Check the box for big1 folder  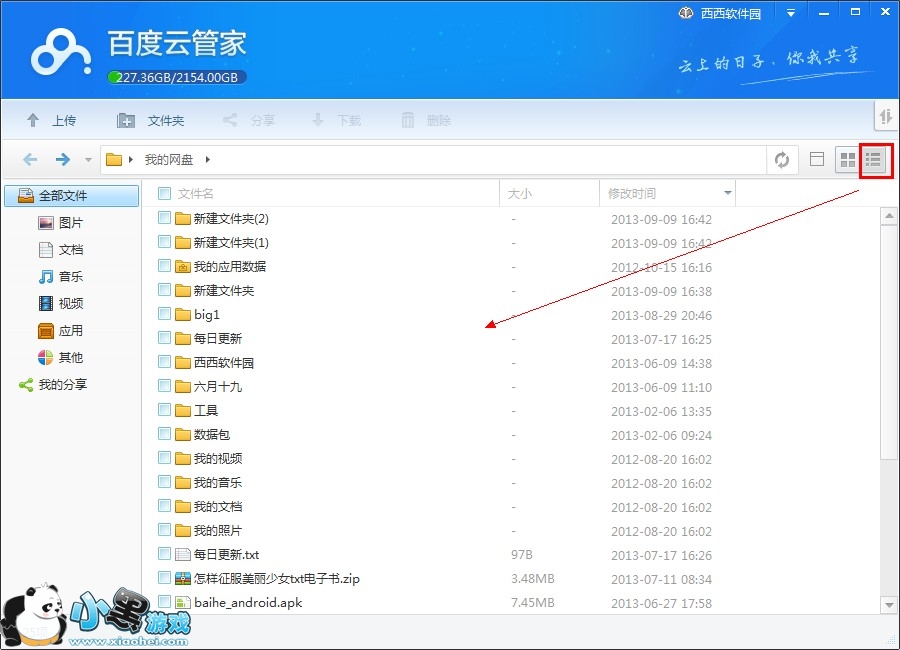click(x=164, y=314)
